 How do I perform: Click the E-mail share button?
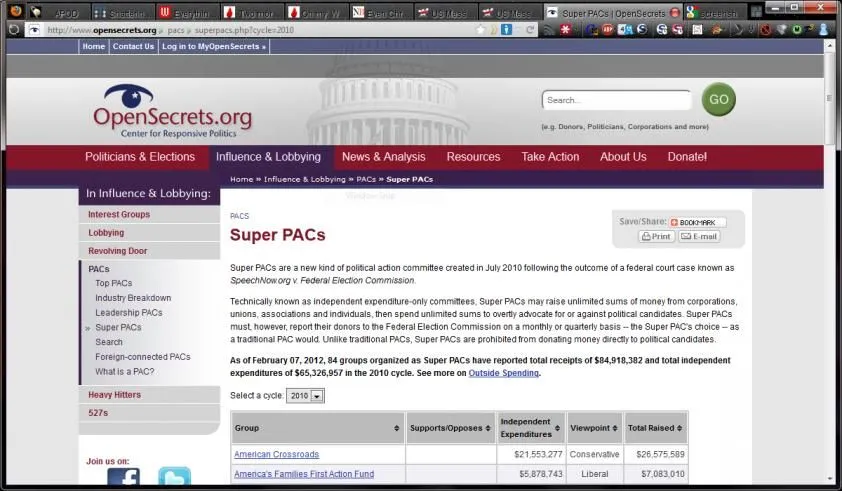pos(699,237)
